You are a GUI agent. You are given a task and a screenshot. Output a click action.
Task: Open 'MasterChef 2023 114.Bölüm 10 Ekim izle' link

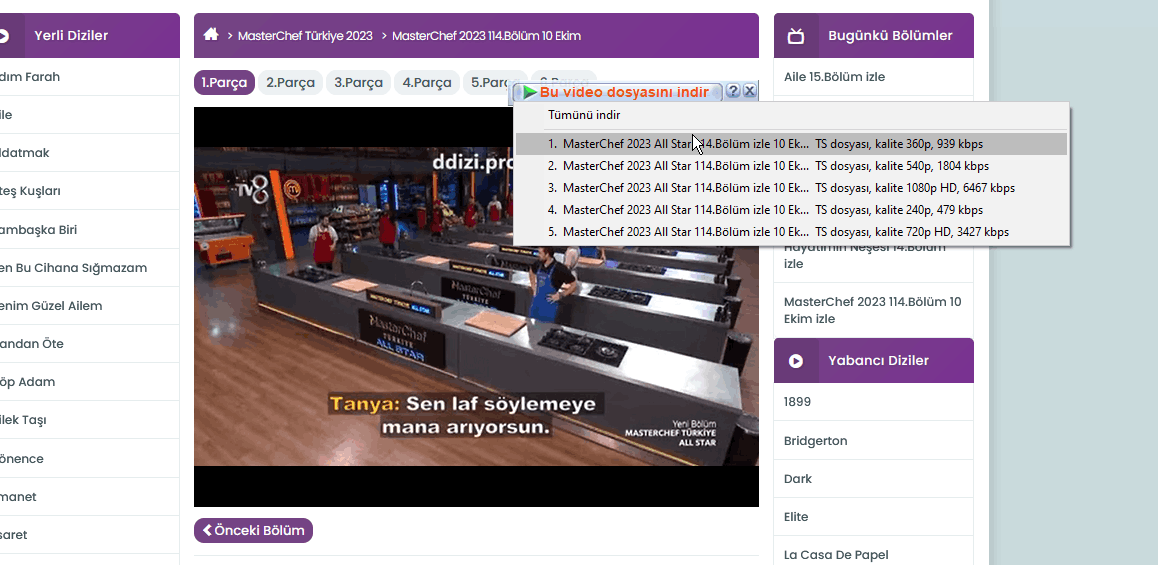click(x=872, y=310)
